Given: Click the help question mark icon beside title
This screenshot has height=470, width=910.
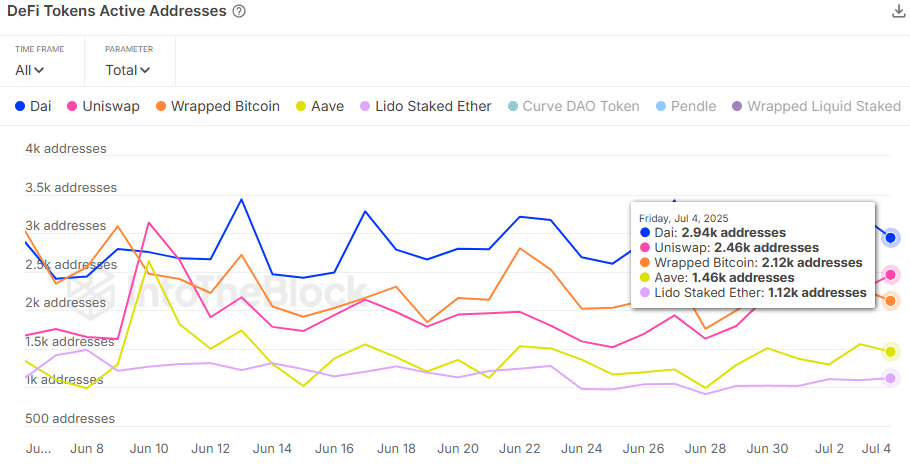Looking at the screenshot, I should (239, 12).
